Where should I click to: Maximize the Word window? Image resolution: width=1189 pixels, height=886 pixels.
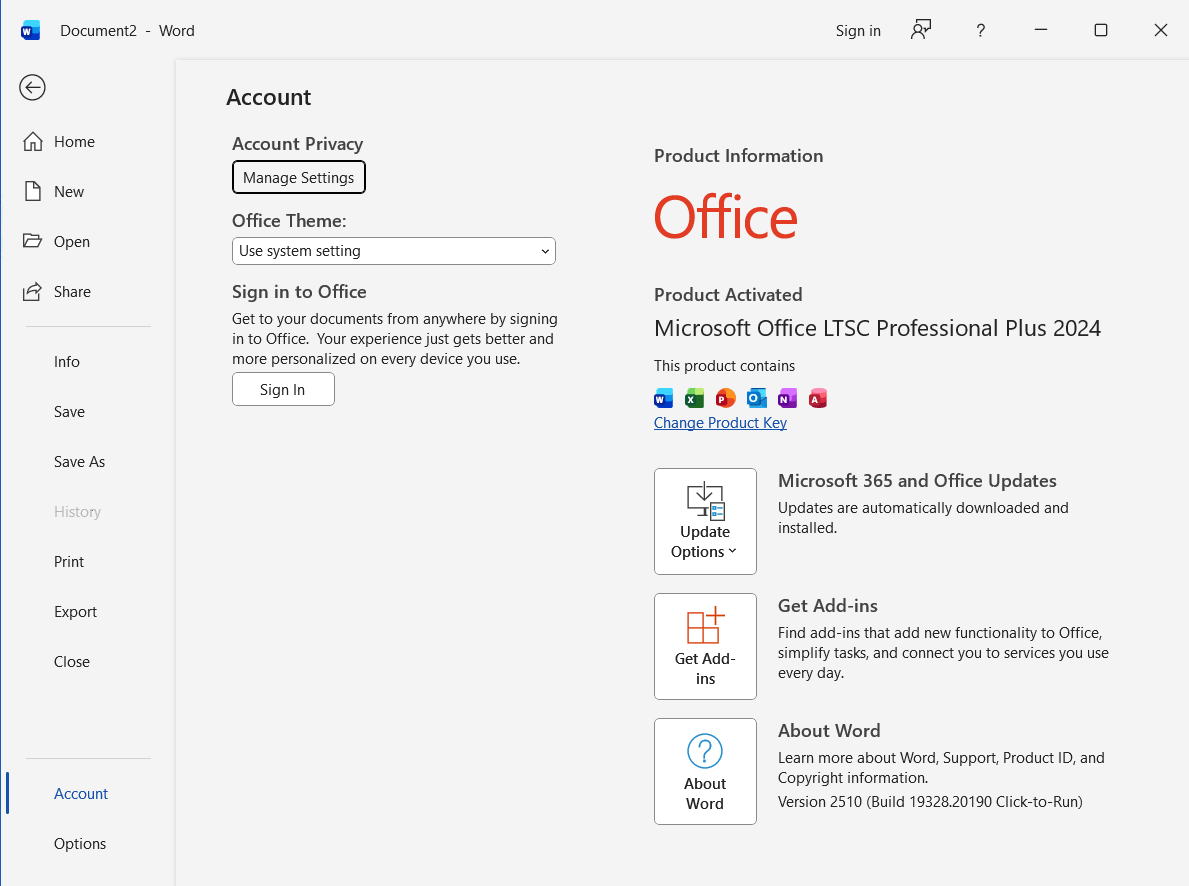click(x=1101, y=30)
